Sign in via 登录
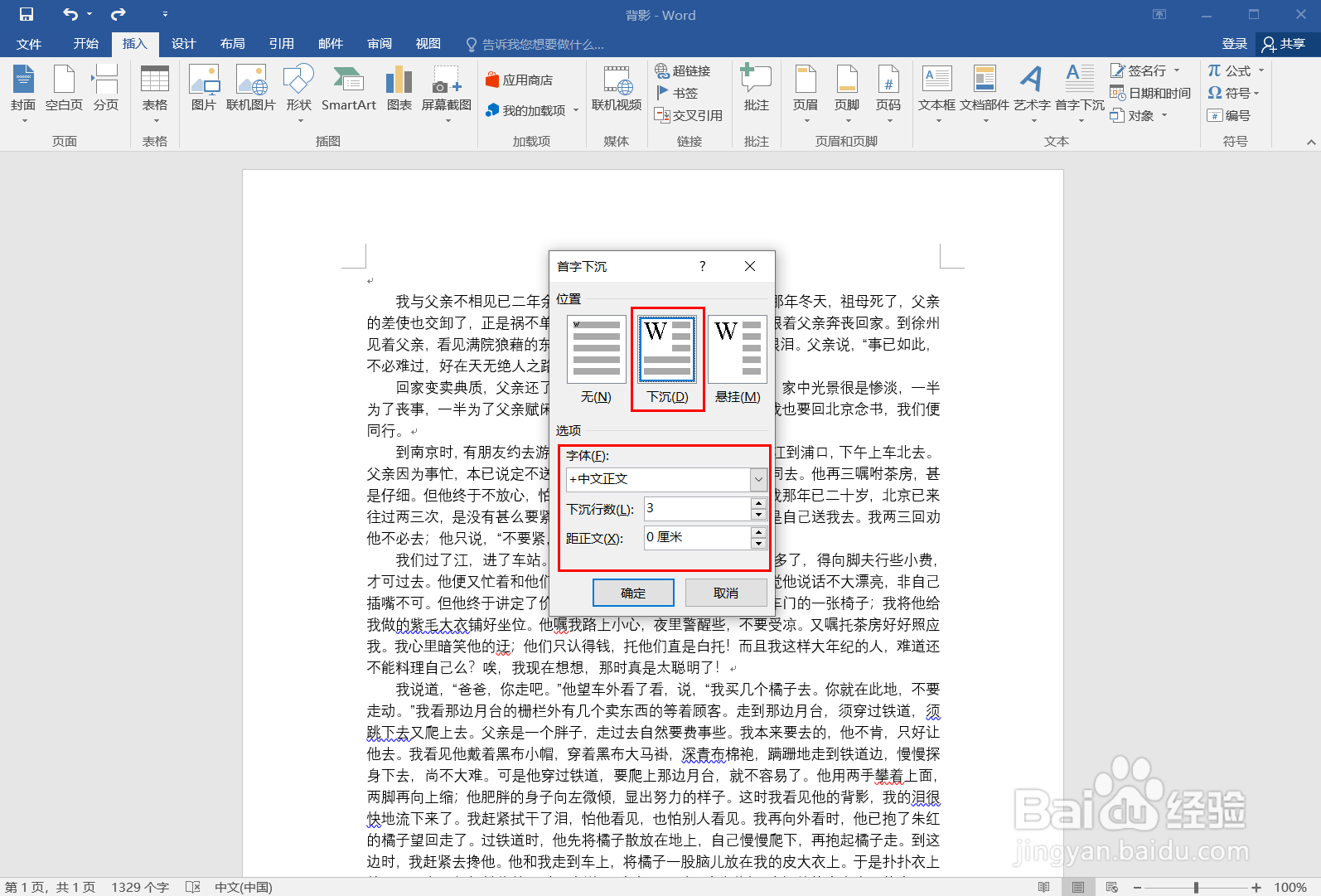The width and height of the screenshot is (1321, 896). point(1234,44)
